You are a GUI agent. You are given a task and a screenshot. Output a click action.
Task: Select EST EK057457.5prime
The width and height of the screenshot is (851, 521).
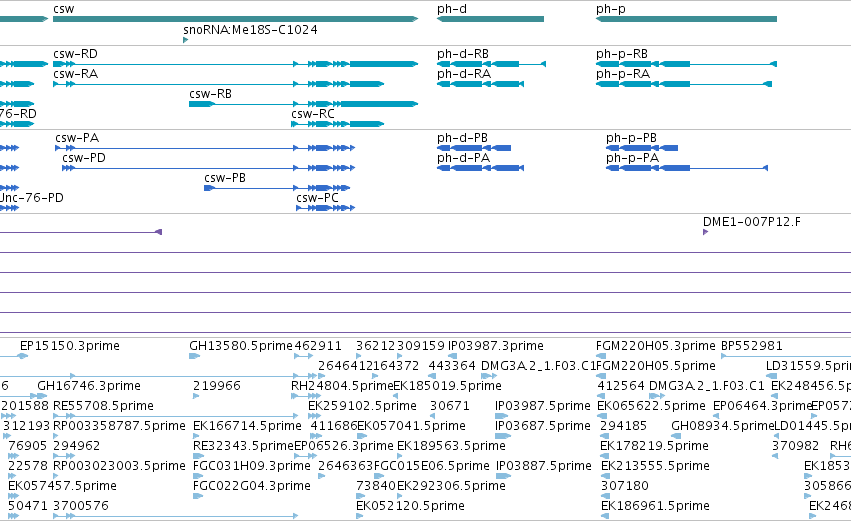[x=62, y=486]
